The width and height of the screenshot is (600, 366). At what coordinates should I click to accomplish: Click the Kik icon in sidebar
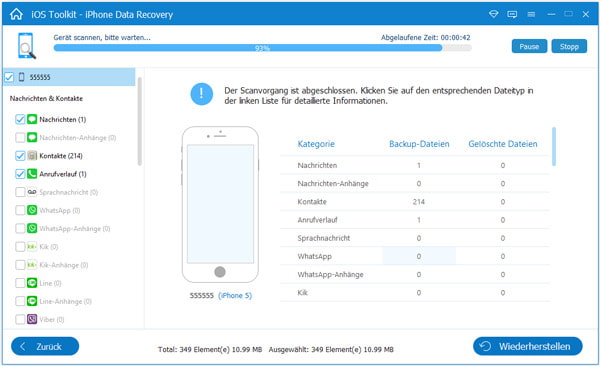(32, 246)
